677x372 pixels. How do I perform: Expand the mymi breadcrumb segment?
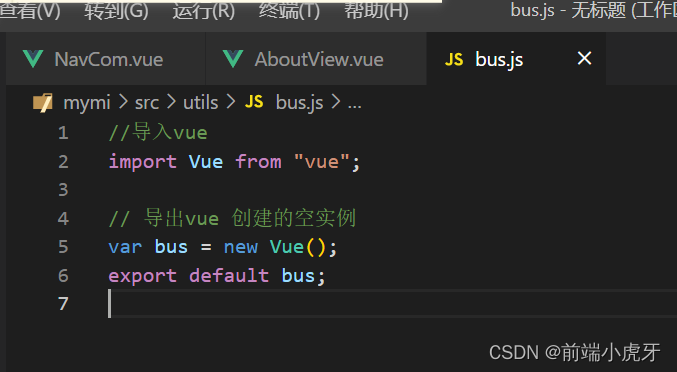point(87,103)
